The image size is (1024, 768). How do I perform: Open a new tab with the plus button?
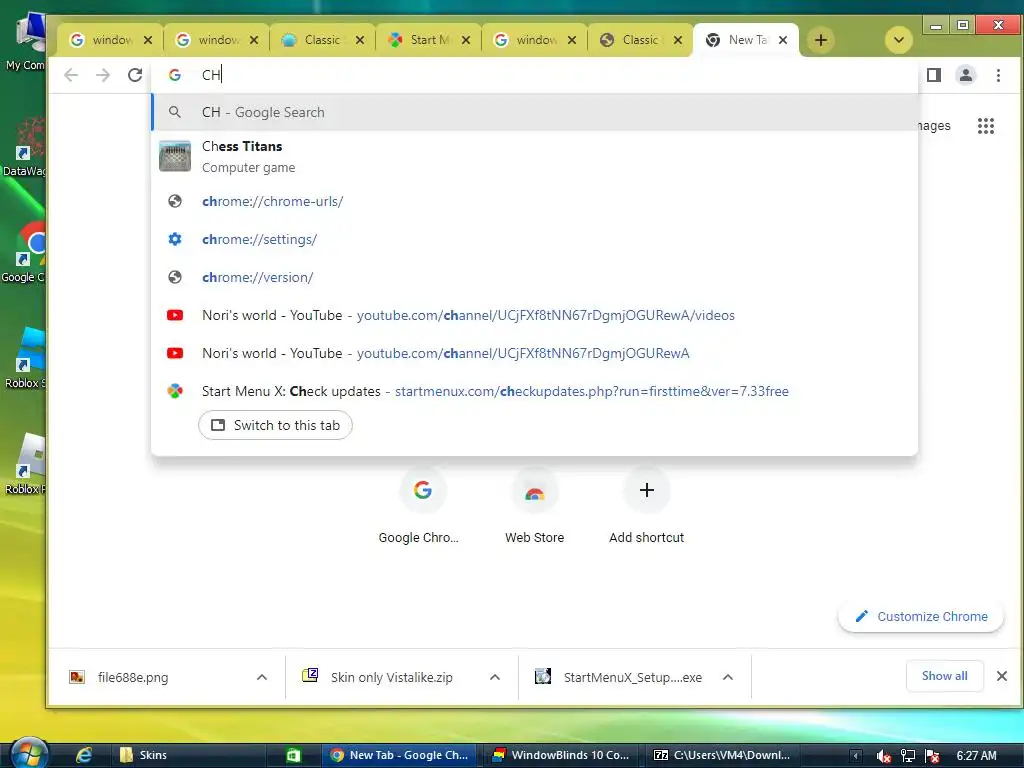[821, 40]
